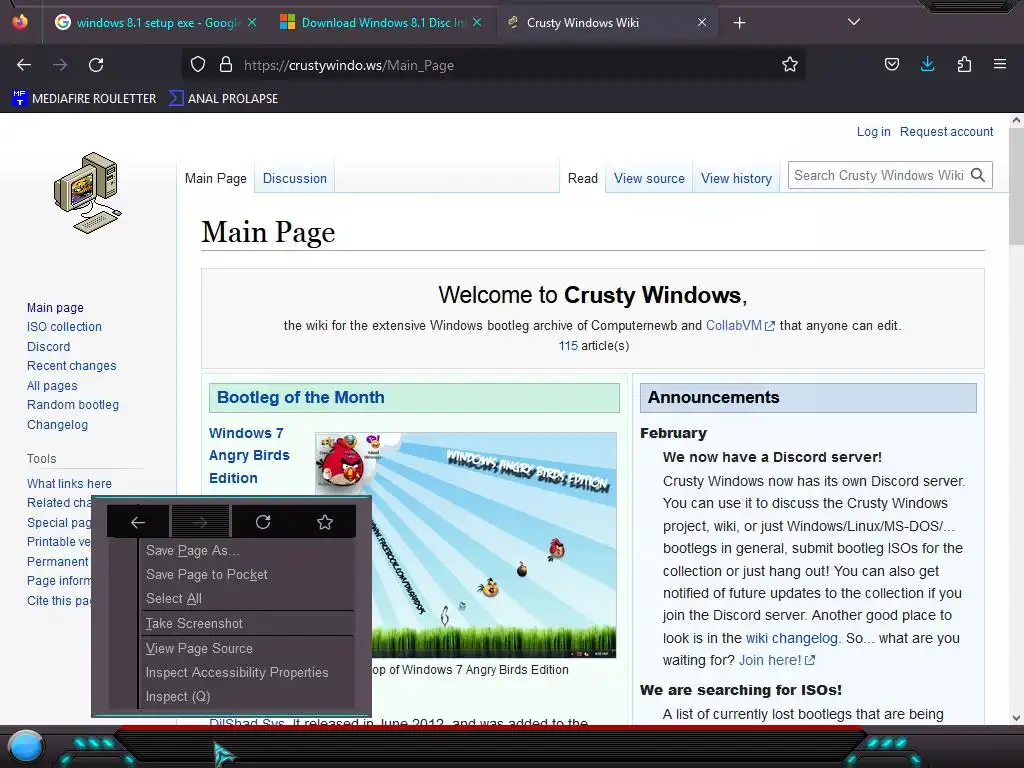The width and height of the screenshot is (1024, 768).
Task: Open the second bookmark in the bookmarks toolbar
Action: coord(223,99)
